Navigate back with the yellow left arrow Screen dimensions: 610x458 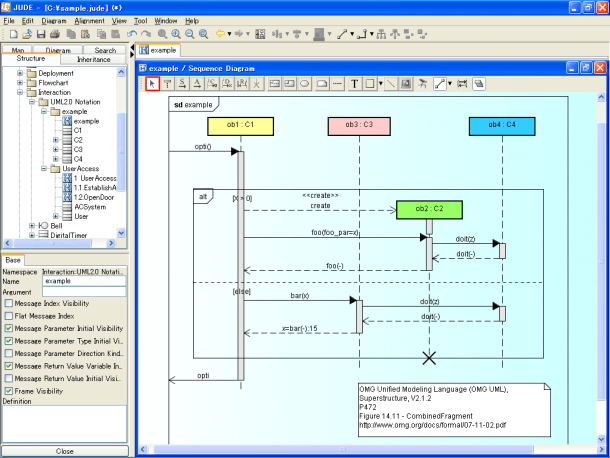(220, 34)
